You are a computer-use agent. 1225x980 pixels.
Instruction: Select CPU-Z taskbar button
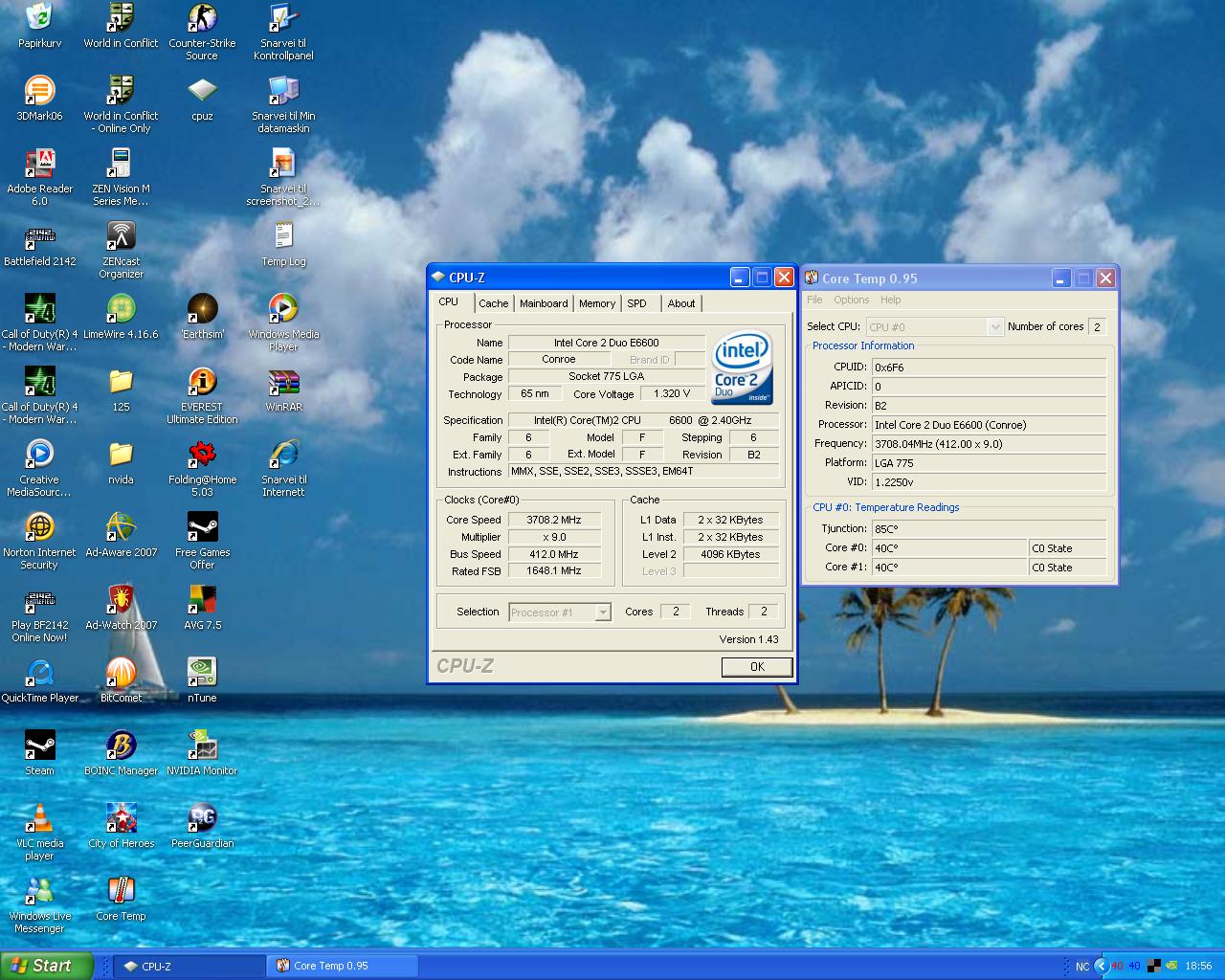coord(189,966)
